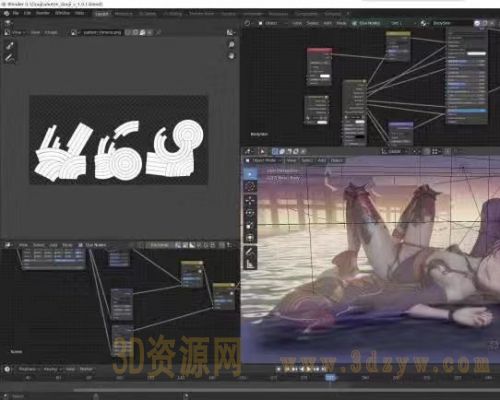Select viewport Annotate tool
The width and height of the screenshot is (500, 400).
(x=250, y=252)
